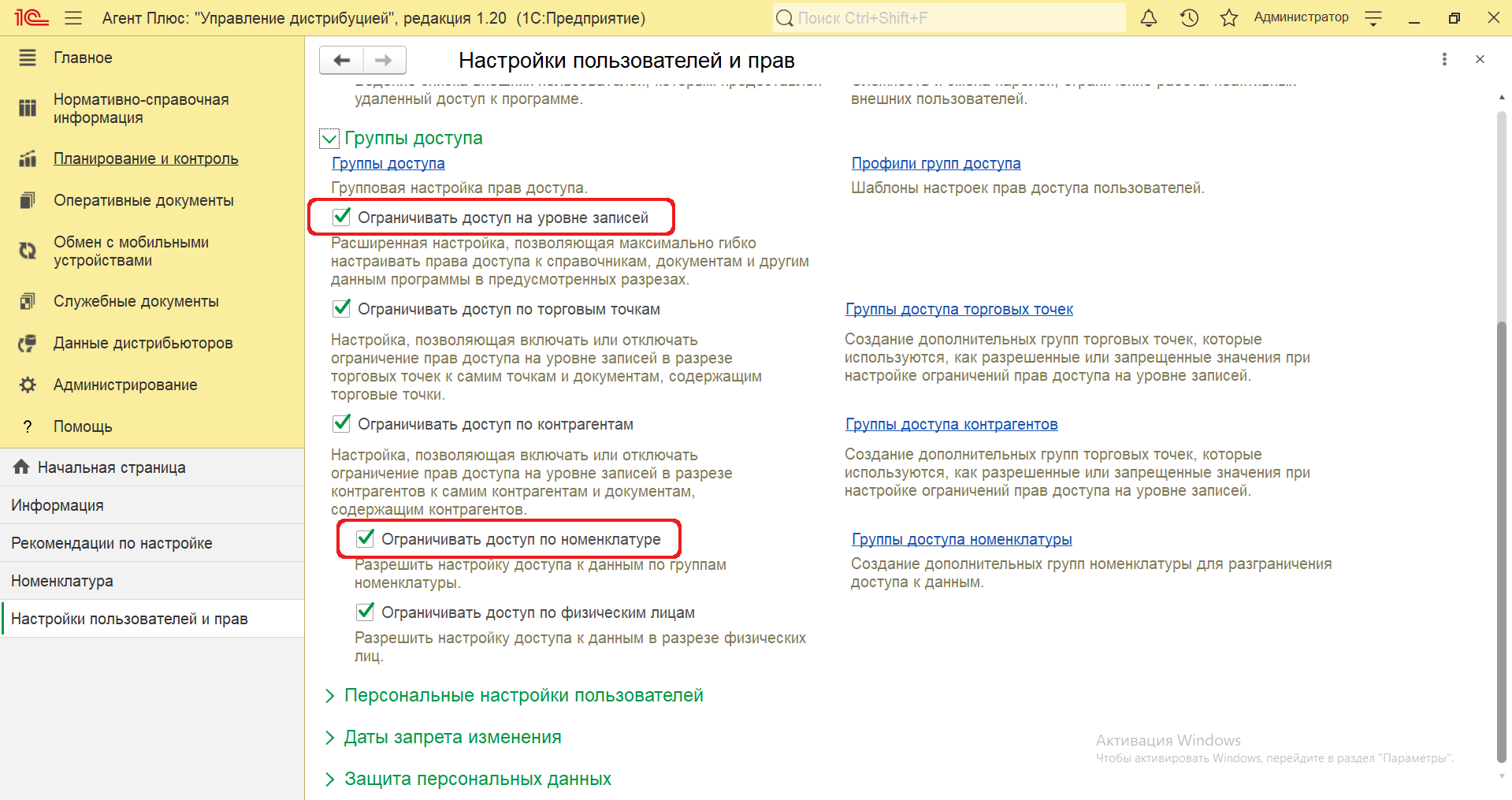Image resolution: width=1512 pixels, height=800 pixels.
Task: Toggle Ограничивать доступ по торговым точкам
Action: click(342, 308)
